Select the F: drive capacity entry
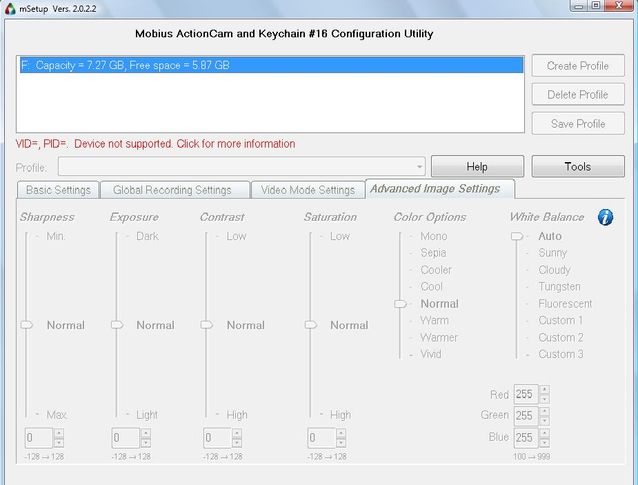 pyautogui.click(x=271, y=65)
